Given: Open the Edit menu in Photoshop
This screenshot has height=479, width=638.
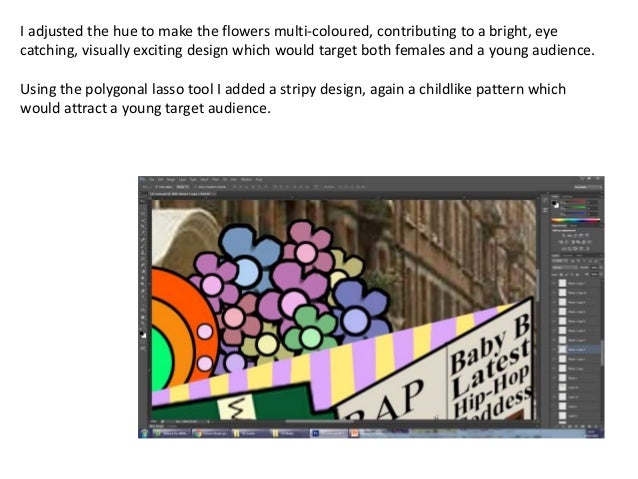Looking at the screenshot, I should pos(160,179).
